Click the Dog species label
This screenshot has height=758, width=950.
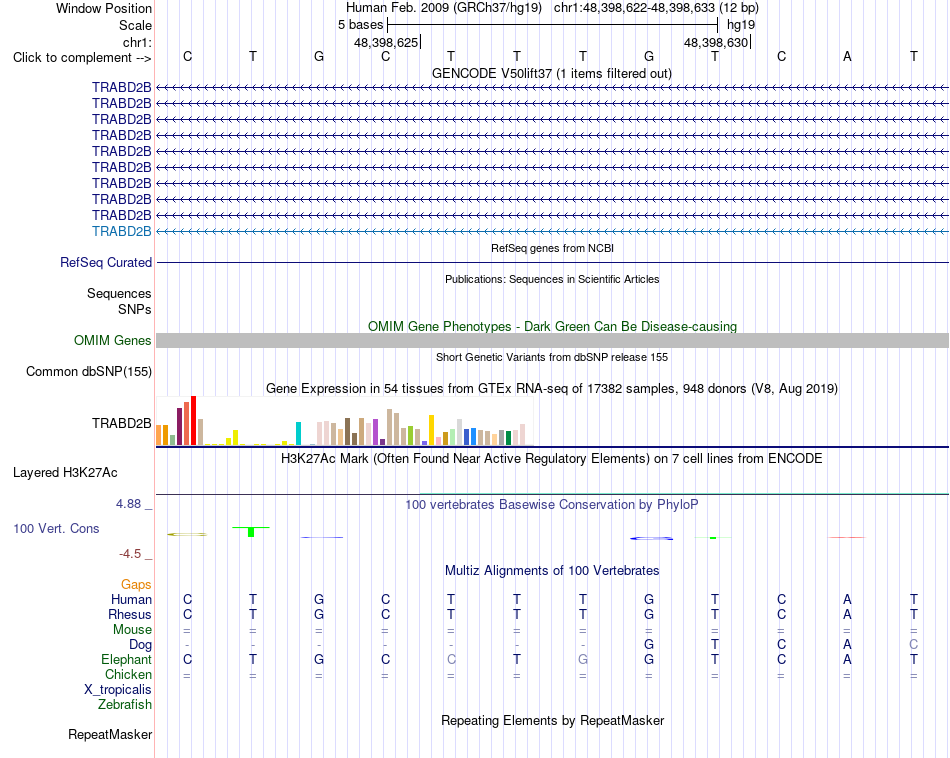click(x=140, y=645)
